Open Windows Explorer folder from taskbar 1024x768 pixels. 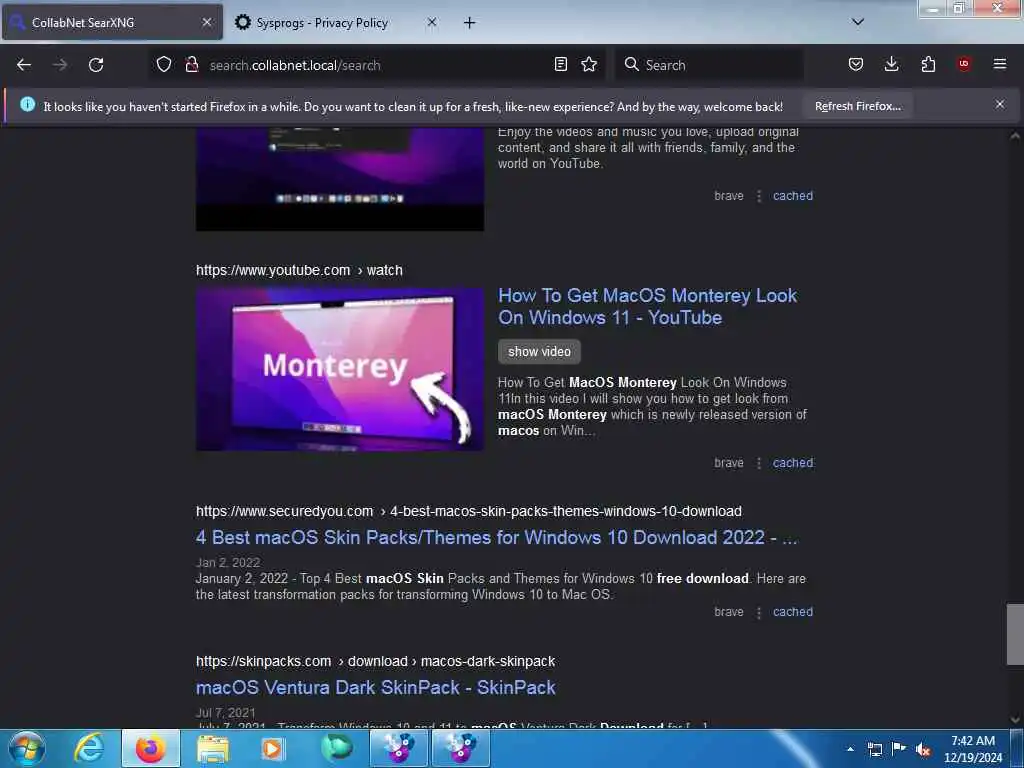click(x=212, y=749)
